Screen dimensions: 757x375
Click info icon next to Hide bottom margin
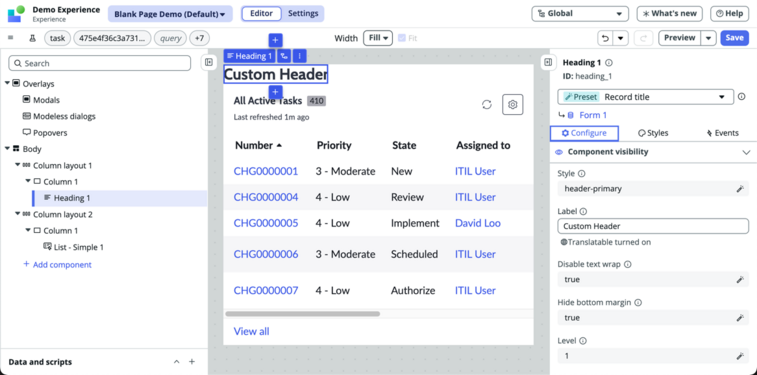(x=638, y=303)
